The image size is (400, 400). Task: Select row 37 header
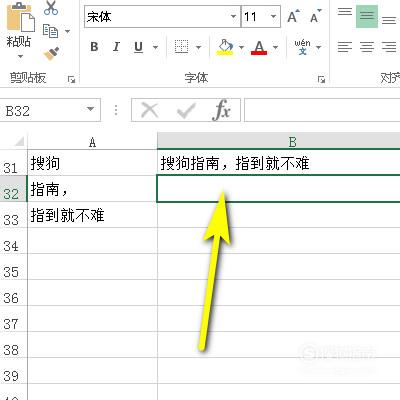(x=13, y=319)
